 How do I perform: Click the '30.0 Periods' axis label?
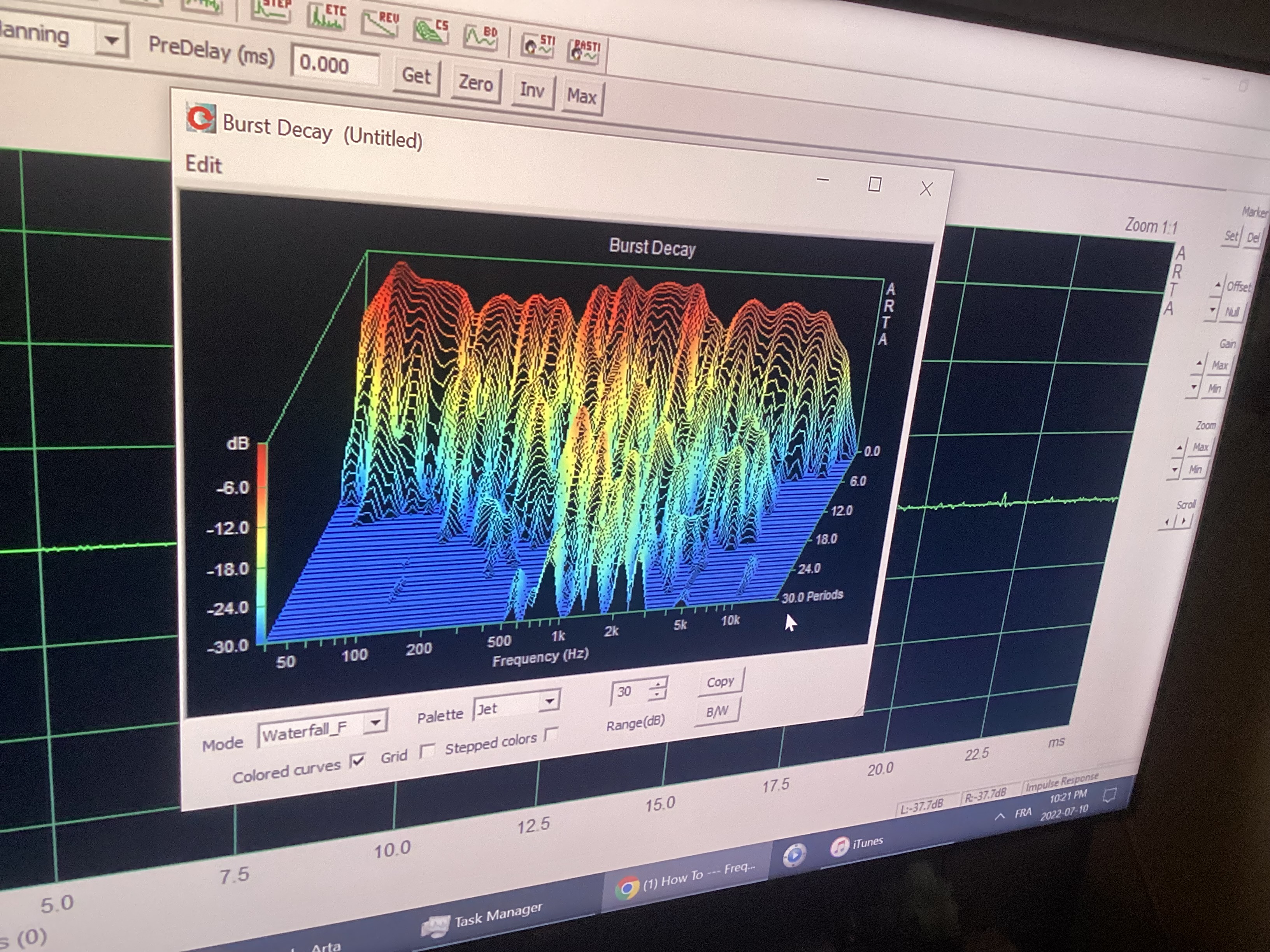click(812, 596)
